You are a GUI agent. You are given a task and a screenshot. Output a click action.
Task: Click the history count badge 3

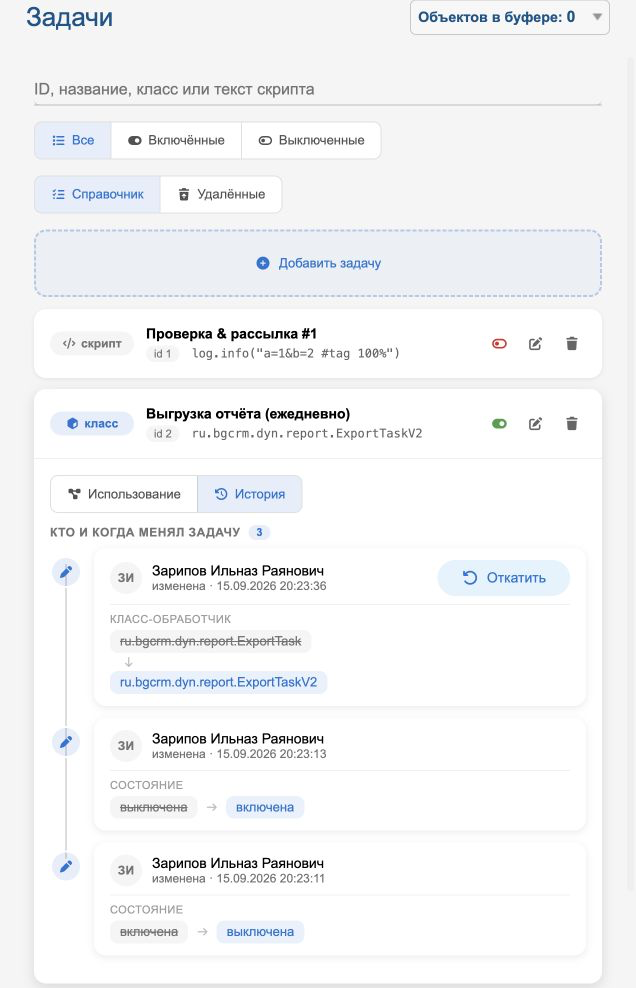259,532
